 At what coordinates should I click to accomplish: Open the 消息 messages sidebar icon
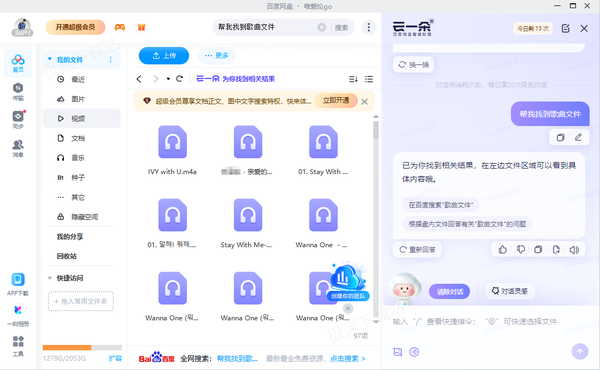coord(18,148)
